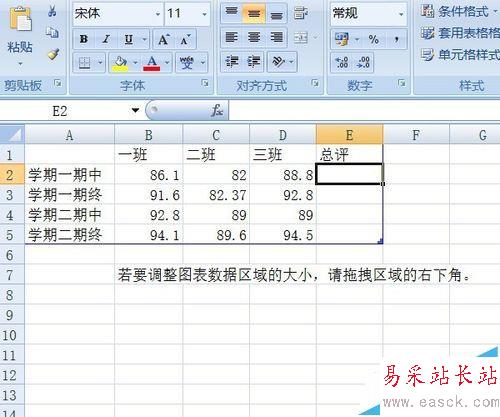This screenshot has height=417, width=500.
Task: Click the Select All corner button
Action: click(12, 134)
